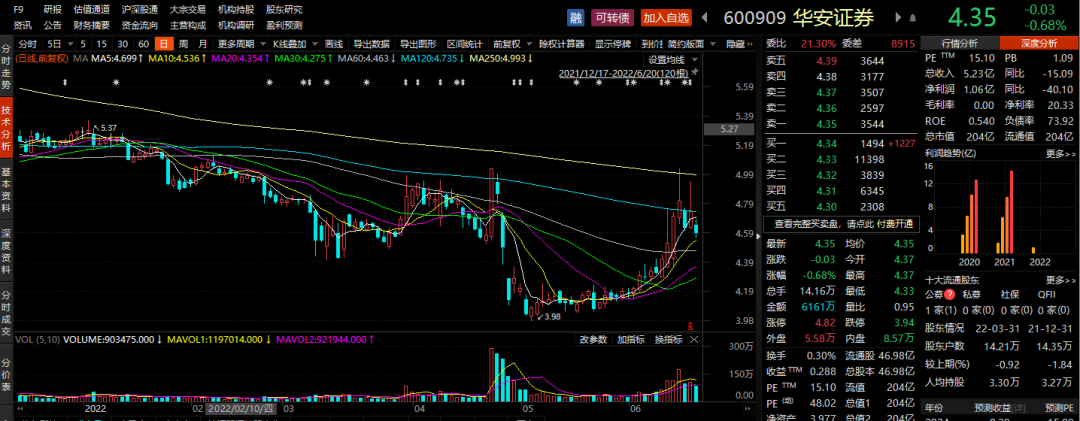Click the 画线 drawing tool button

(x=334, y=44)
